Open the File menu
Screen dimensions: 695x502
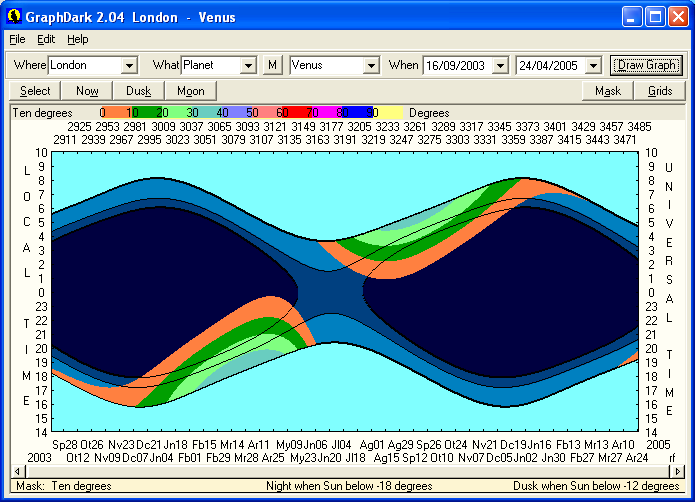click(17, 39)
